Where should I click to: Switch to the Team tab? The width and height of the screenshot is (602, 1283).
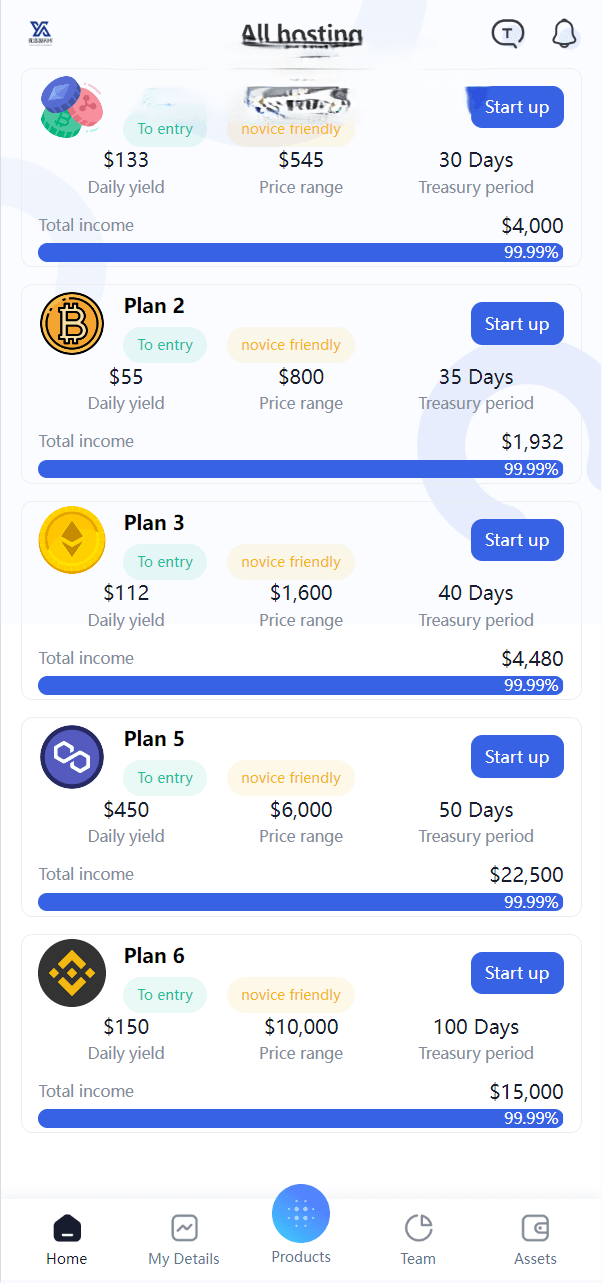tap(418, 1240)
